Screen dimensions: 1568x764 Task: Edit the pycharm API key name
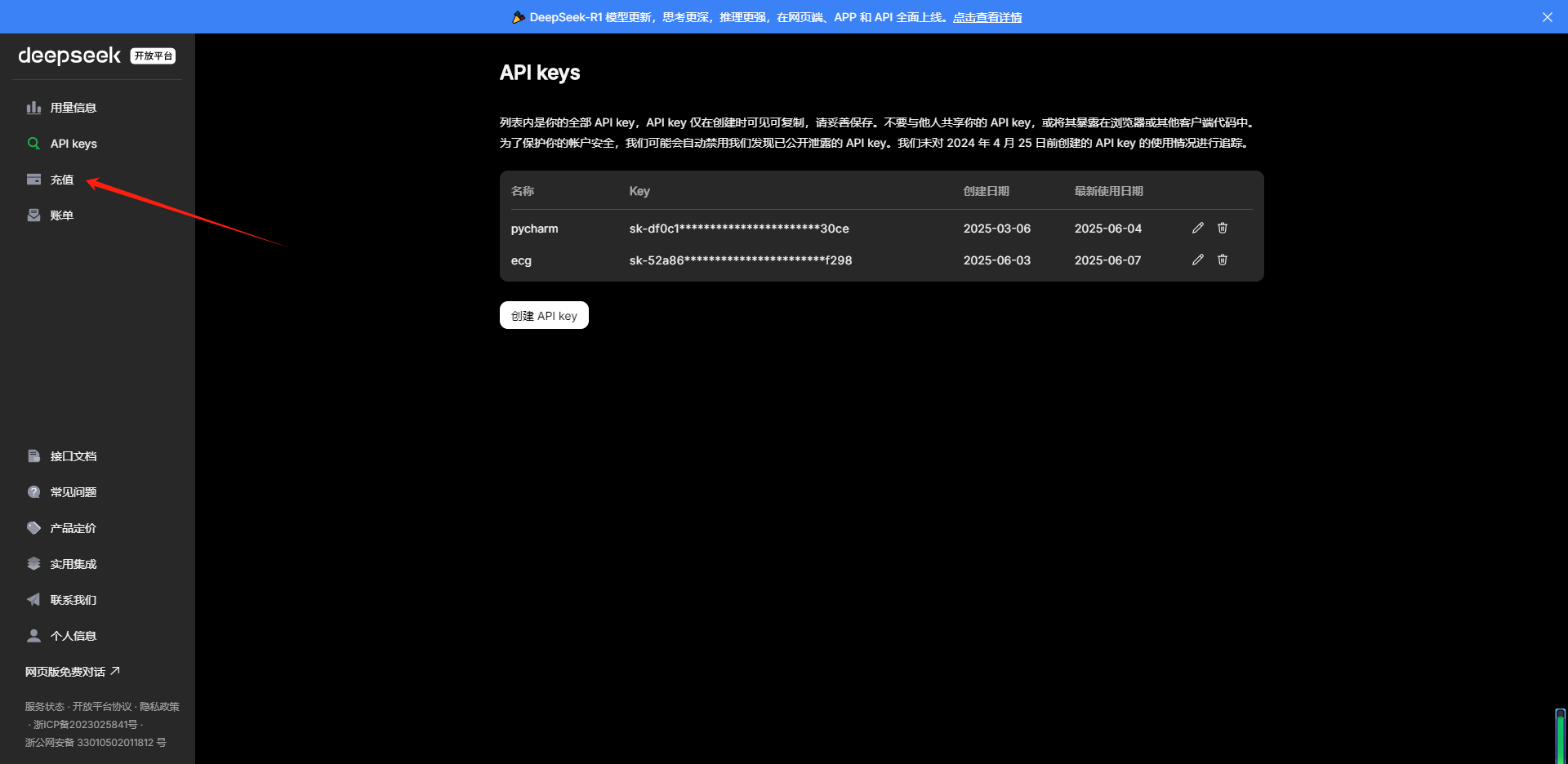point(1198,228)
